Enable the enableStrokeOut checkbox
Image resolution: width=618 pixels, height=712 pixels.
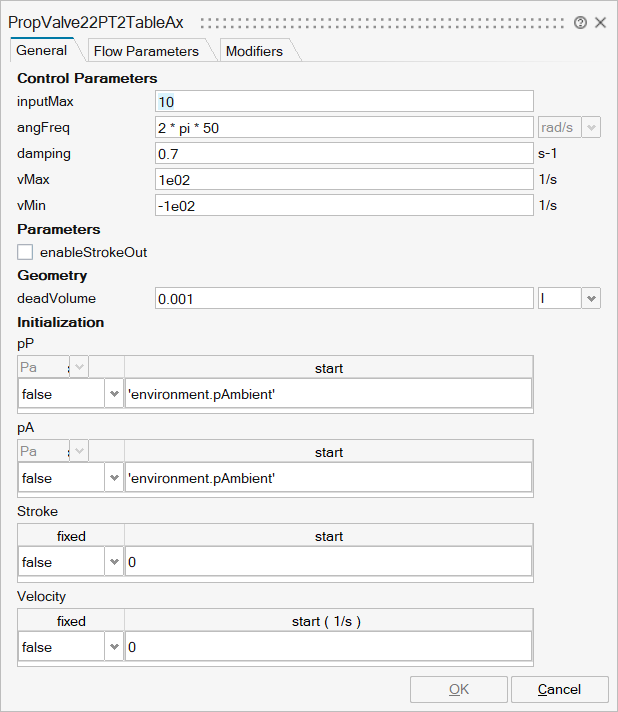coord(25,252)
